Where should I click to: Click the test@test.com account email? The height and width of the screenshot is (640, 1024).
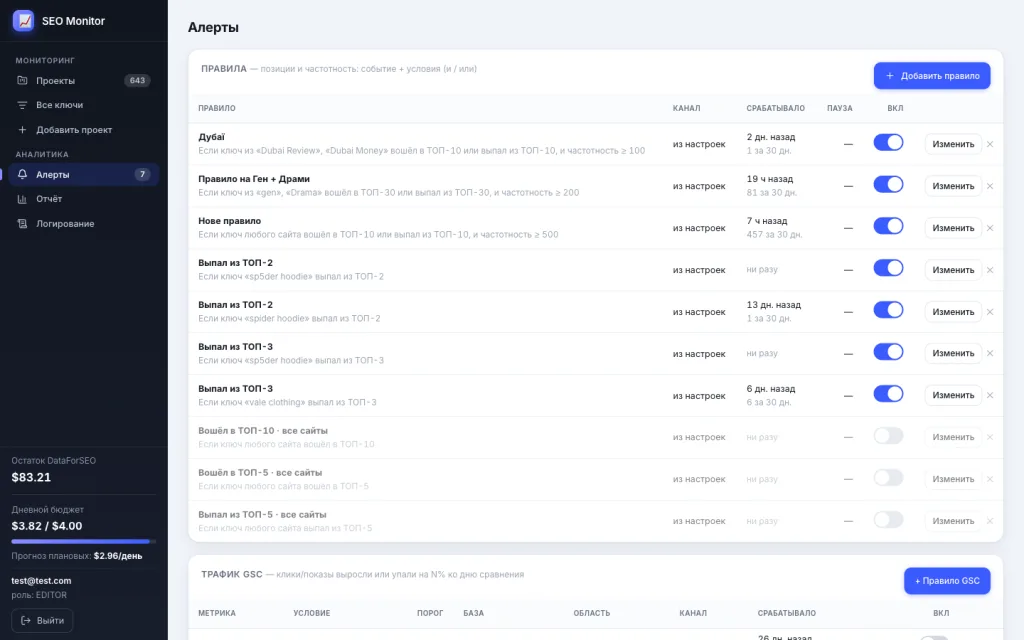click(x=41, y=581)
